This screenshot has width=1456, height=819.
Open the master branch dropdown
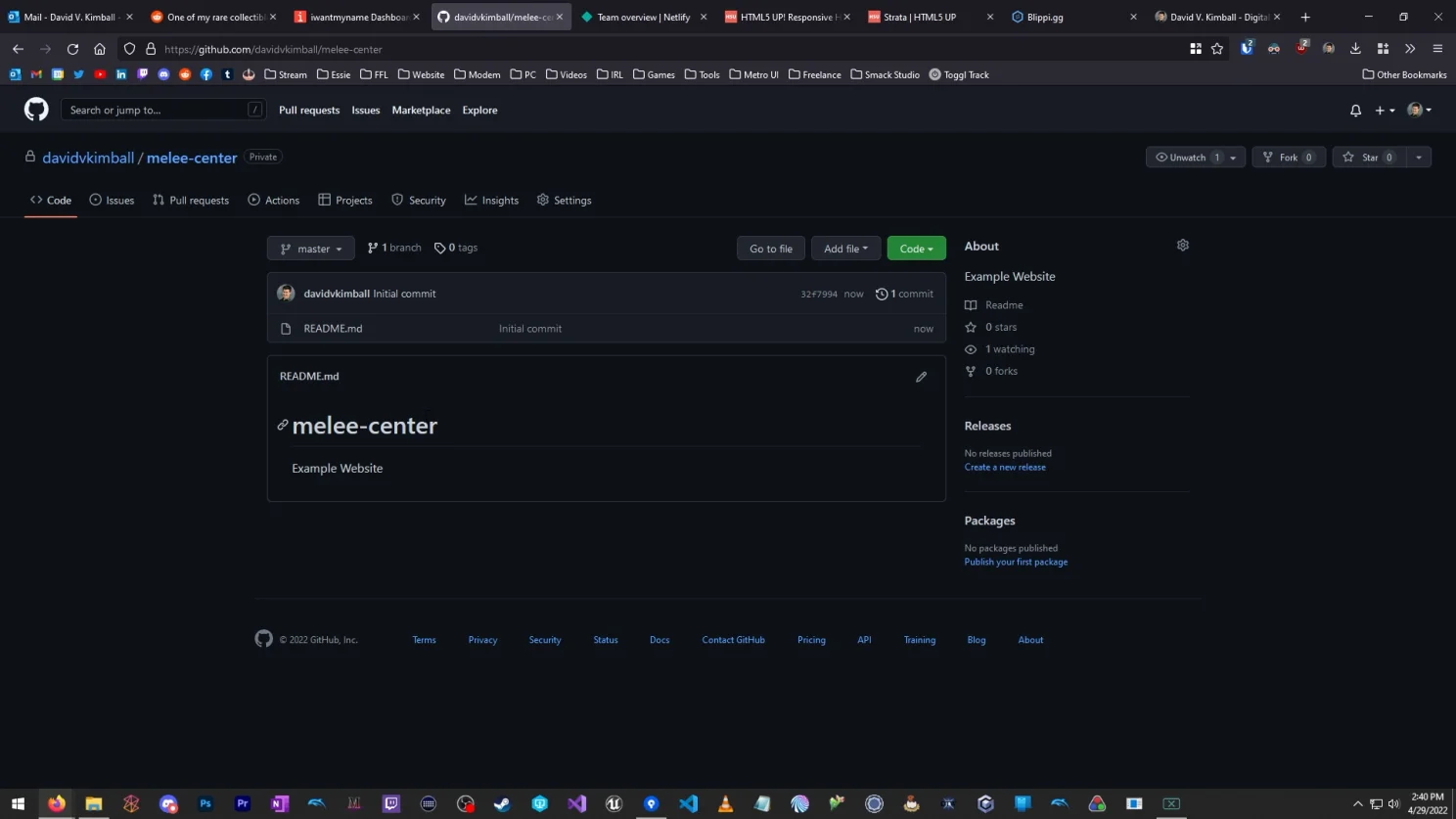tap(310, 248)
